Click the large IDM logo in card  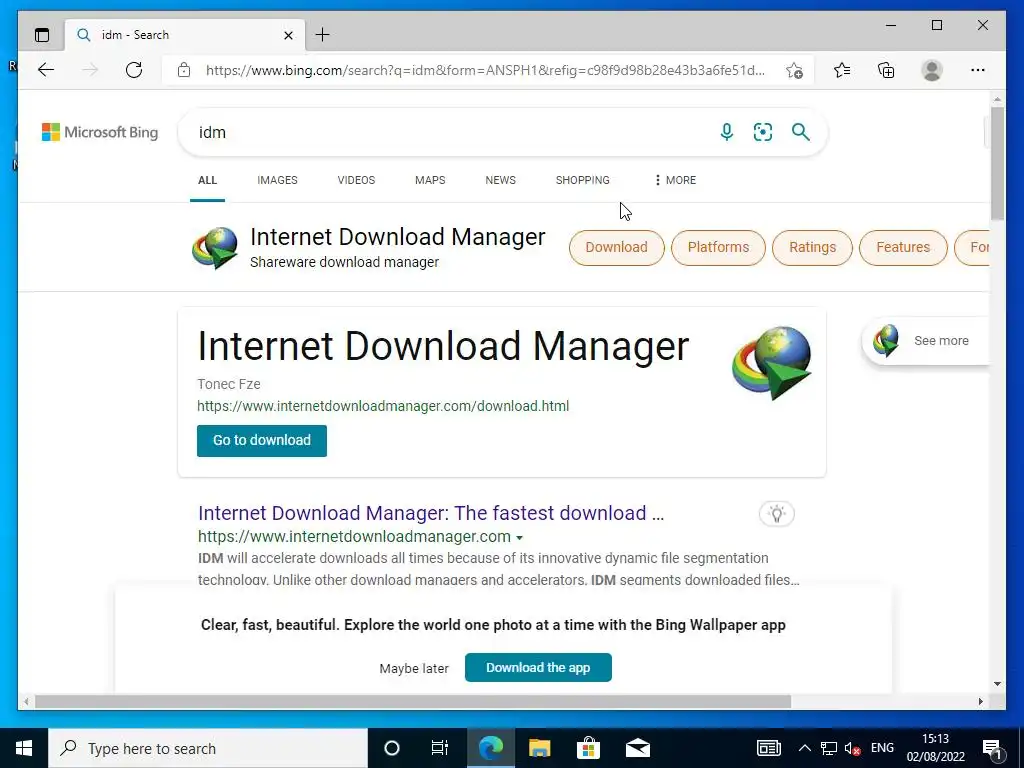(x=771, y=363)
